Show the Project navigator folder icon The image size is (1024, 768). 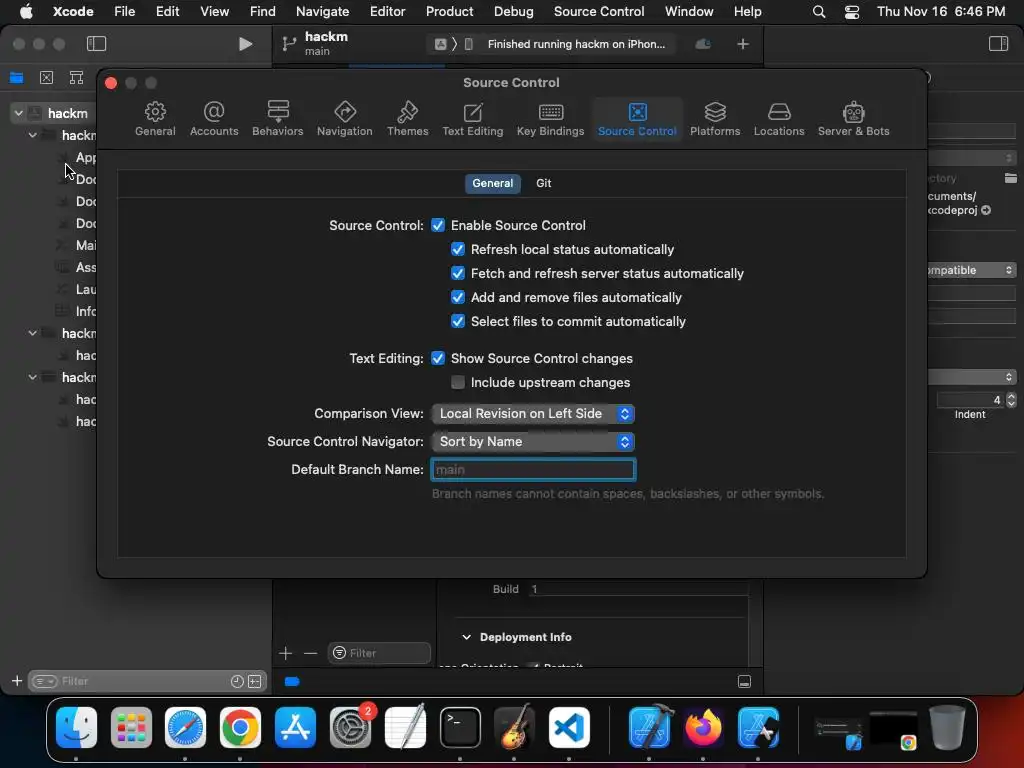(16, 78)
